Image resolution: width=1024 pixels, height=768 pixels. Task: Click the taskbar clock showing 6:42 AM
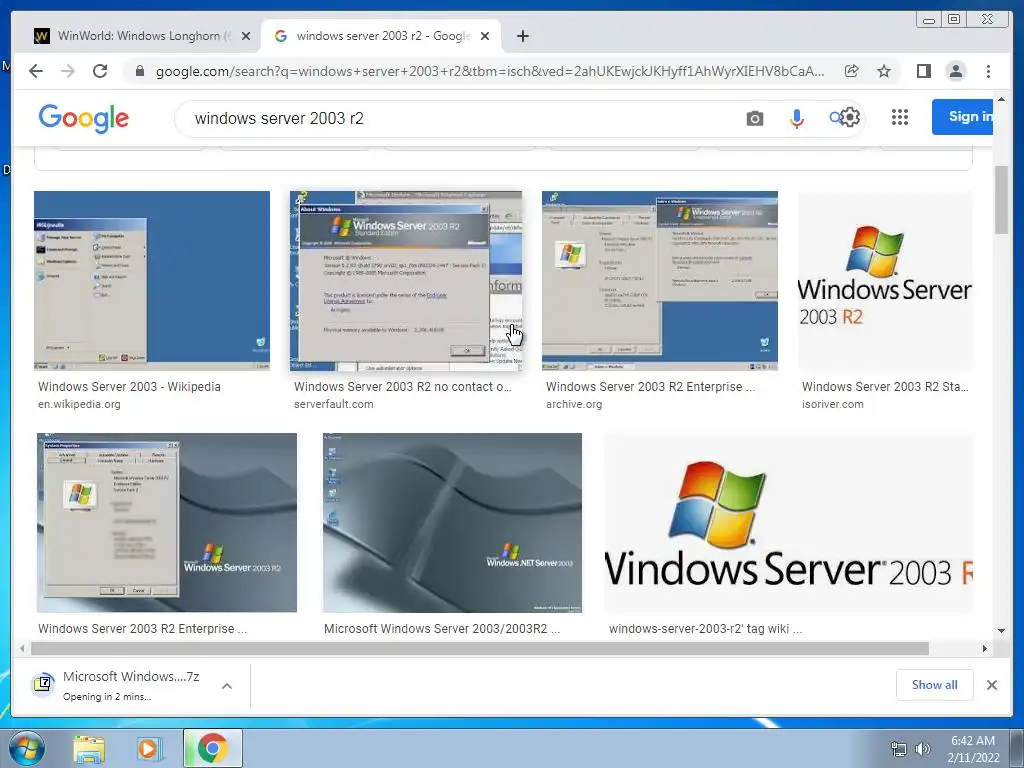(973, 749)
